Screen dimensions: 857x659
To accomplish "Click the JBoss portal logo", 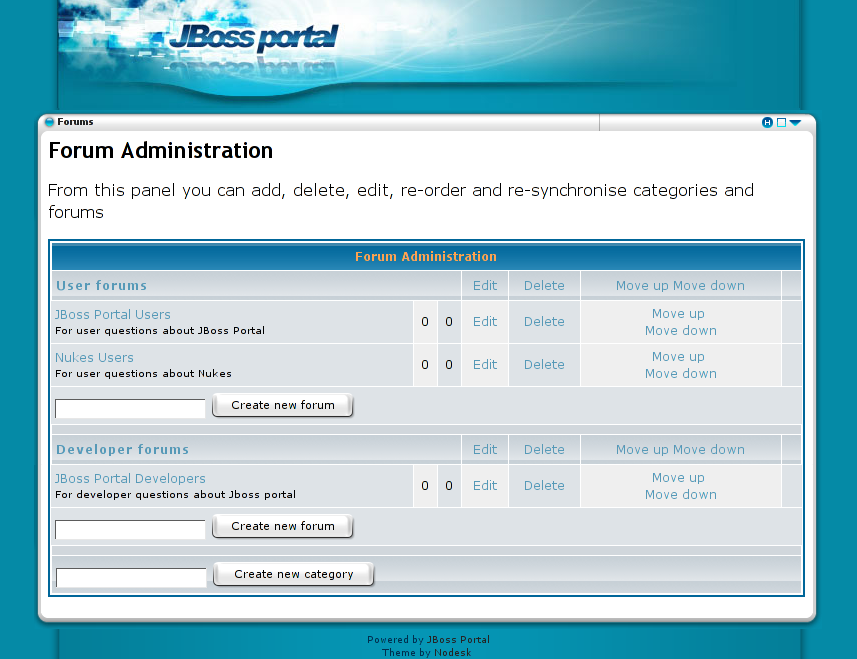I will [x=253, y=38].
